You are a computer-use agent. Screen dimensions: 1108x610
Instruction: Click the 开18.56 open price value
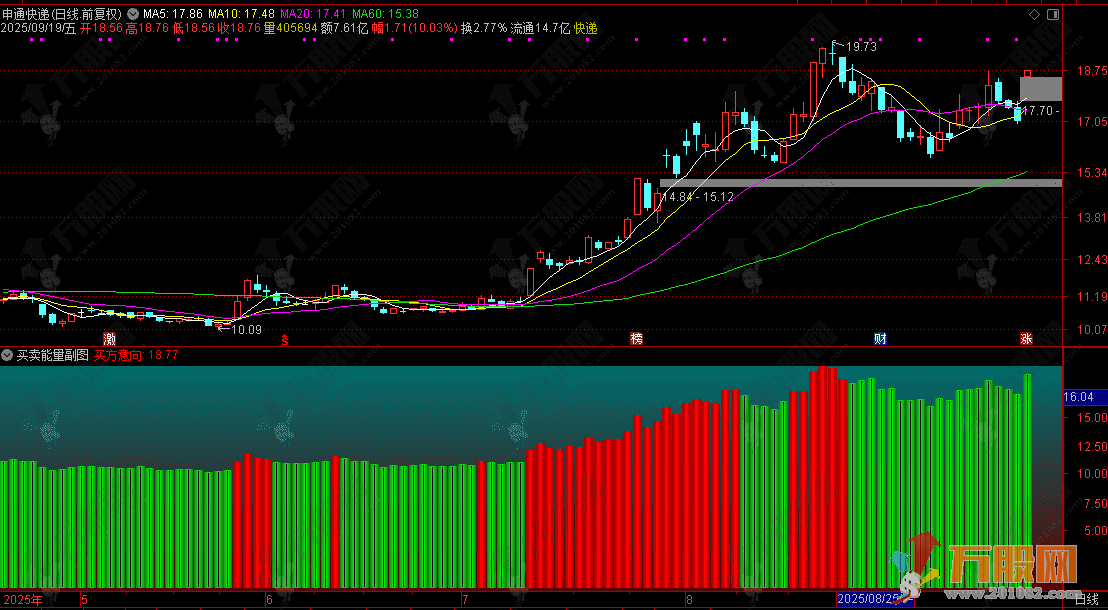coord(102,28)
